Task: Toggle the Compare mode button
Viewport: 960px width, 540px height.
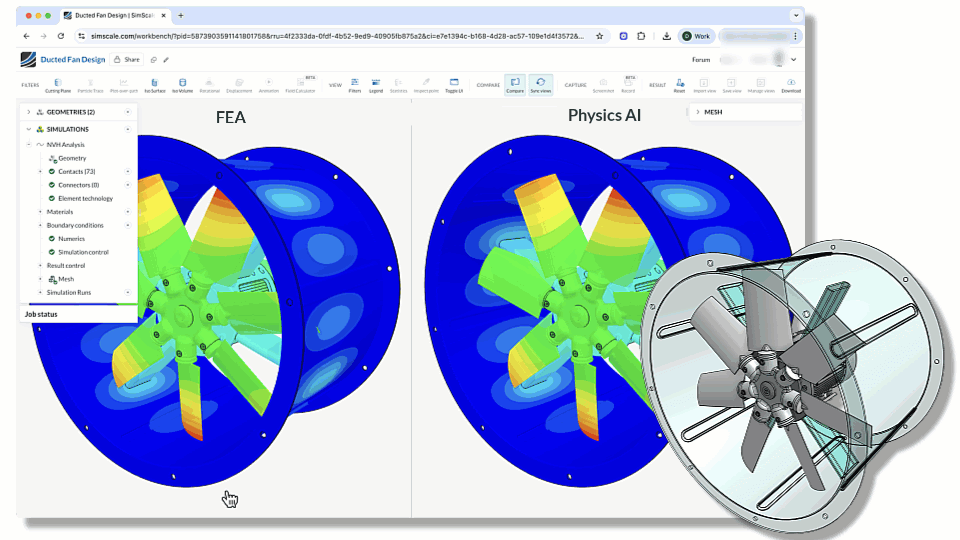Action: pos(514,85)
